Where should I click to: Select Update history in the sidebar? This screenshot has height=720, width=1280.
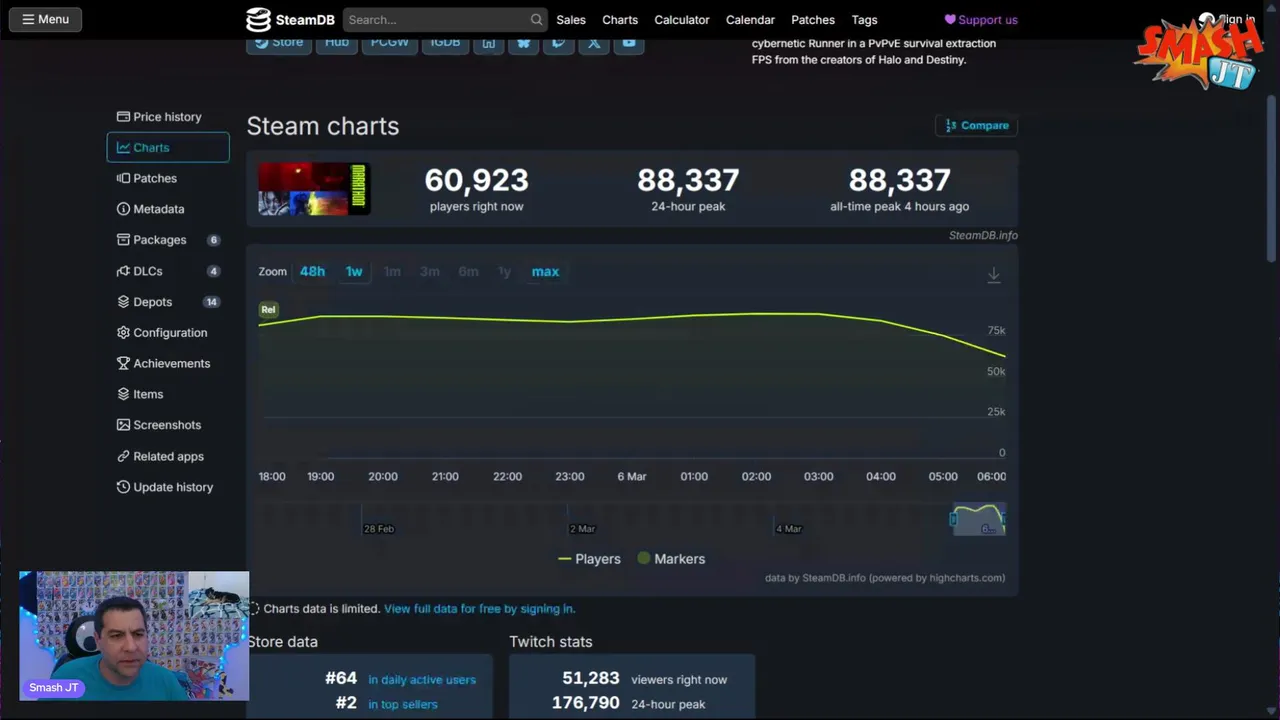[168, 487]
